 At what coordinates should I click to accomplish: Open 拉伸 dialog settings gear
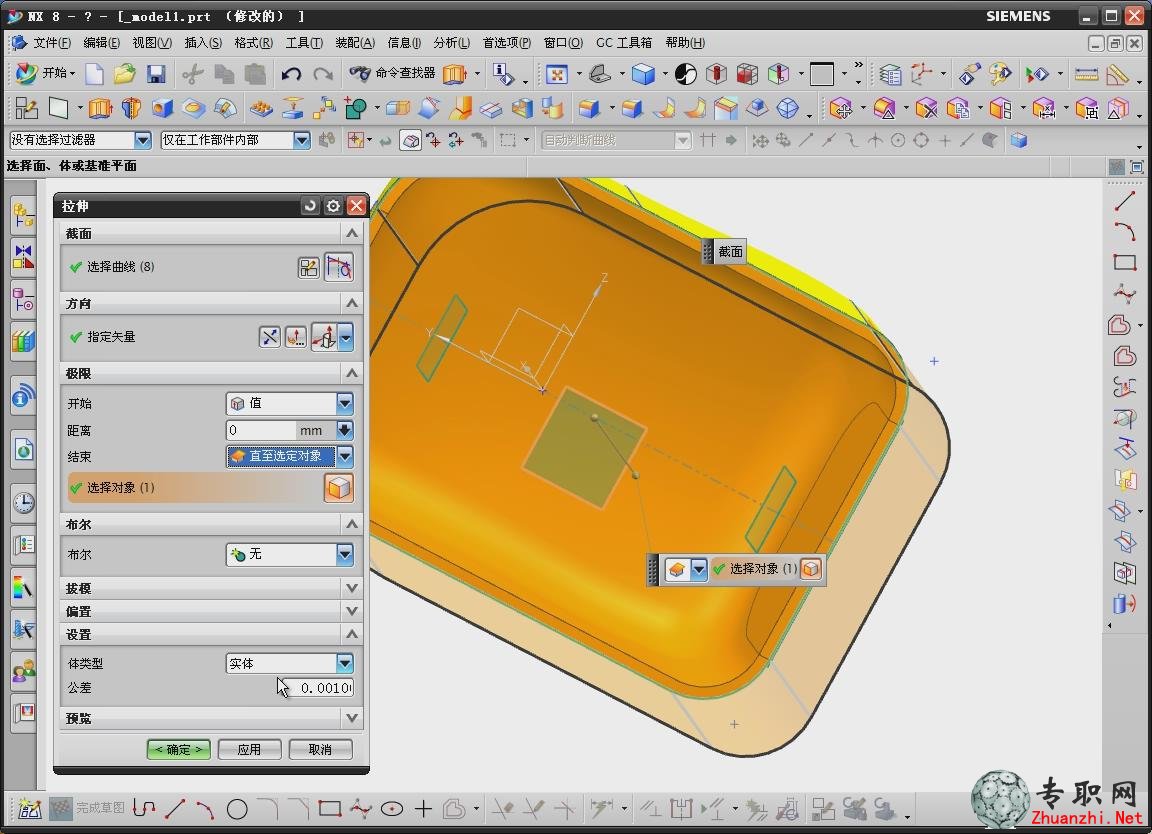333,206
